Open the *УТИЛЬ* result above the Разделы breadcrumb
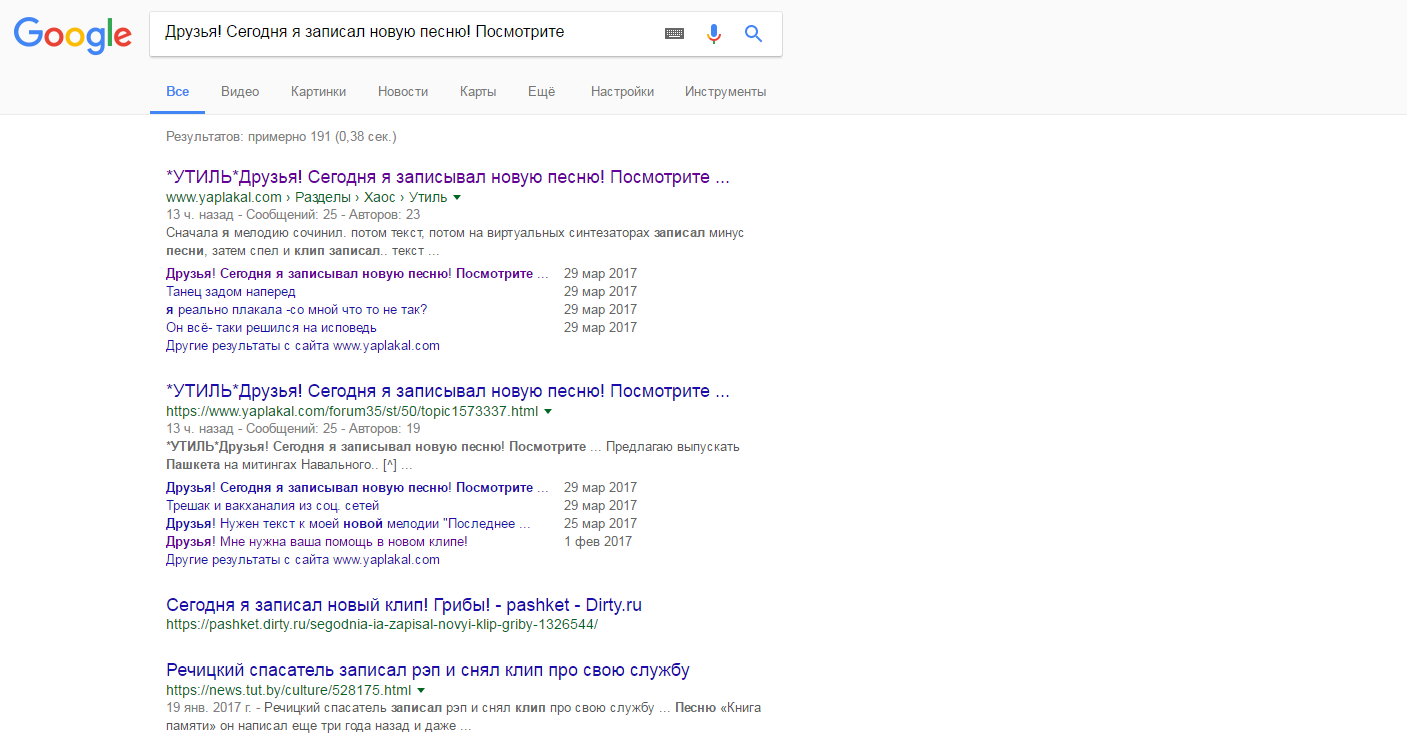 (x=448, y=177)
